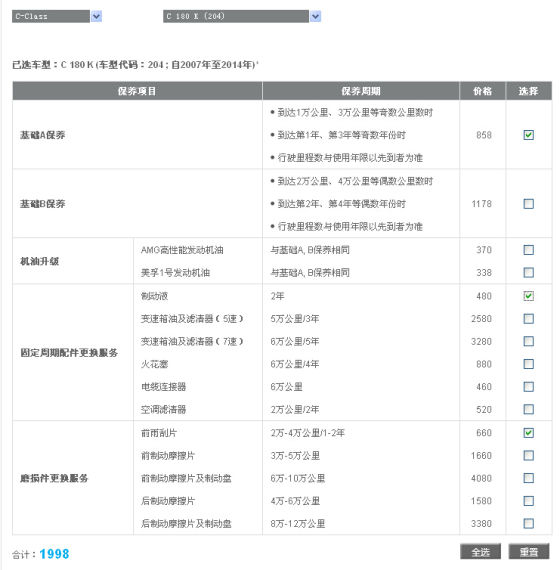Uncheck the 基础A保养 checkbox
Viewport: 560px width, 570px height.
click(x=528, y=135)
